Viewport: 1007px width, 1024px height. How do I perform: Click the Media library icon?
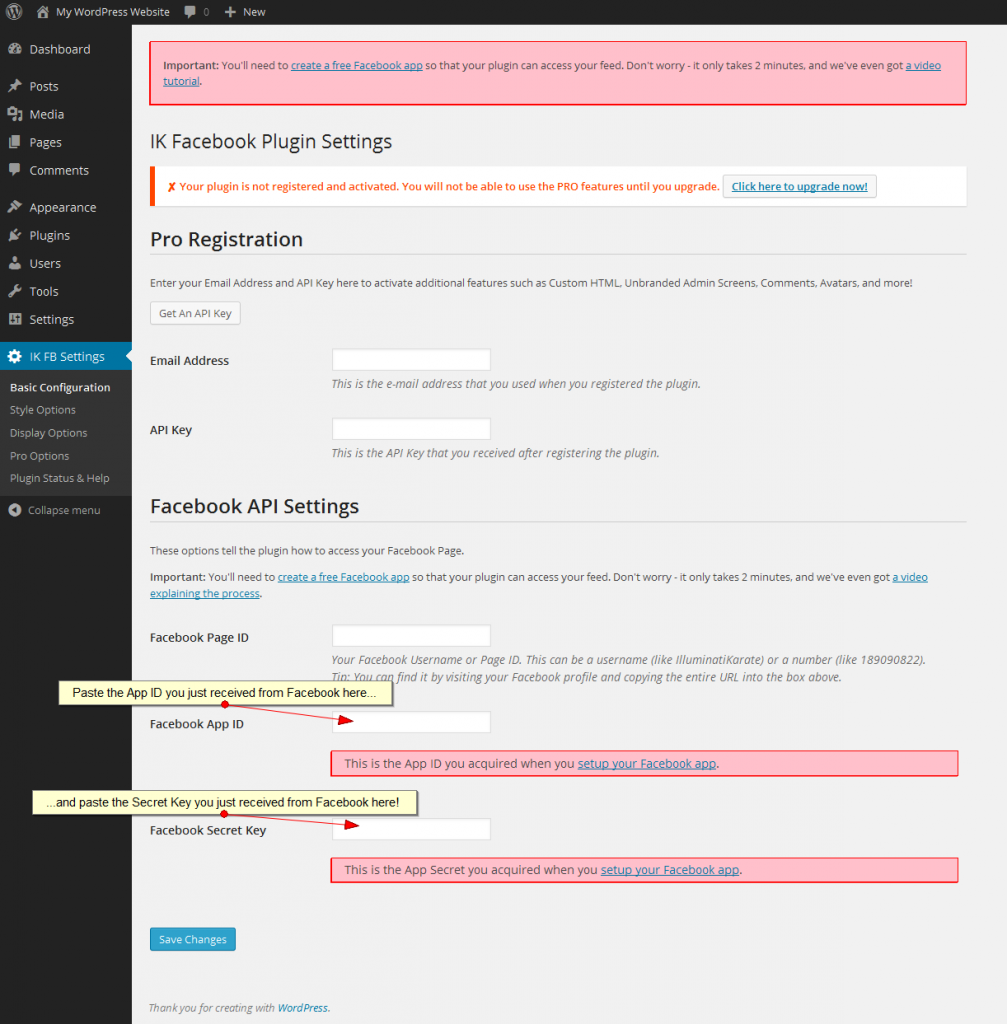pyautogui.click(x=14, y=114)
